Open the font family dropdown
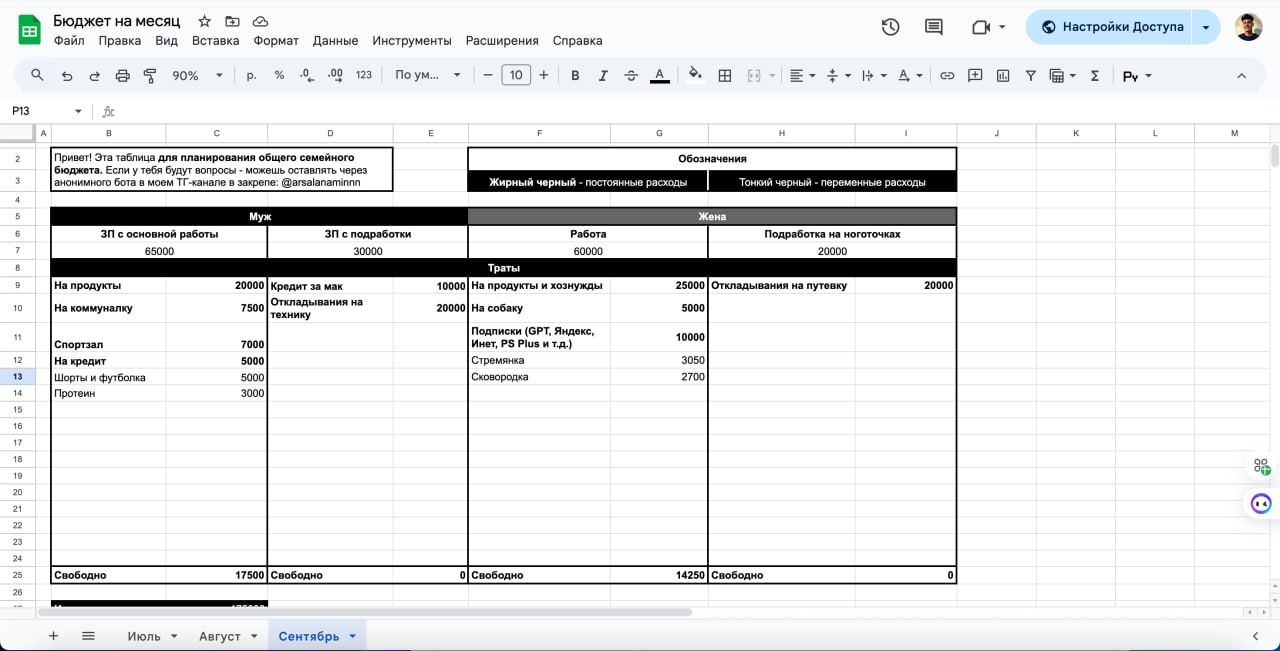This screenshot has width=1280, height=651. point(428,75)
